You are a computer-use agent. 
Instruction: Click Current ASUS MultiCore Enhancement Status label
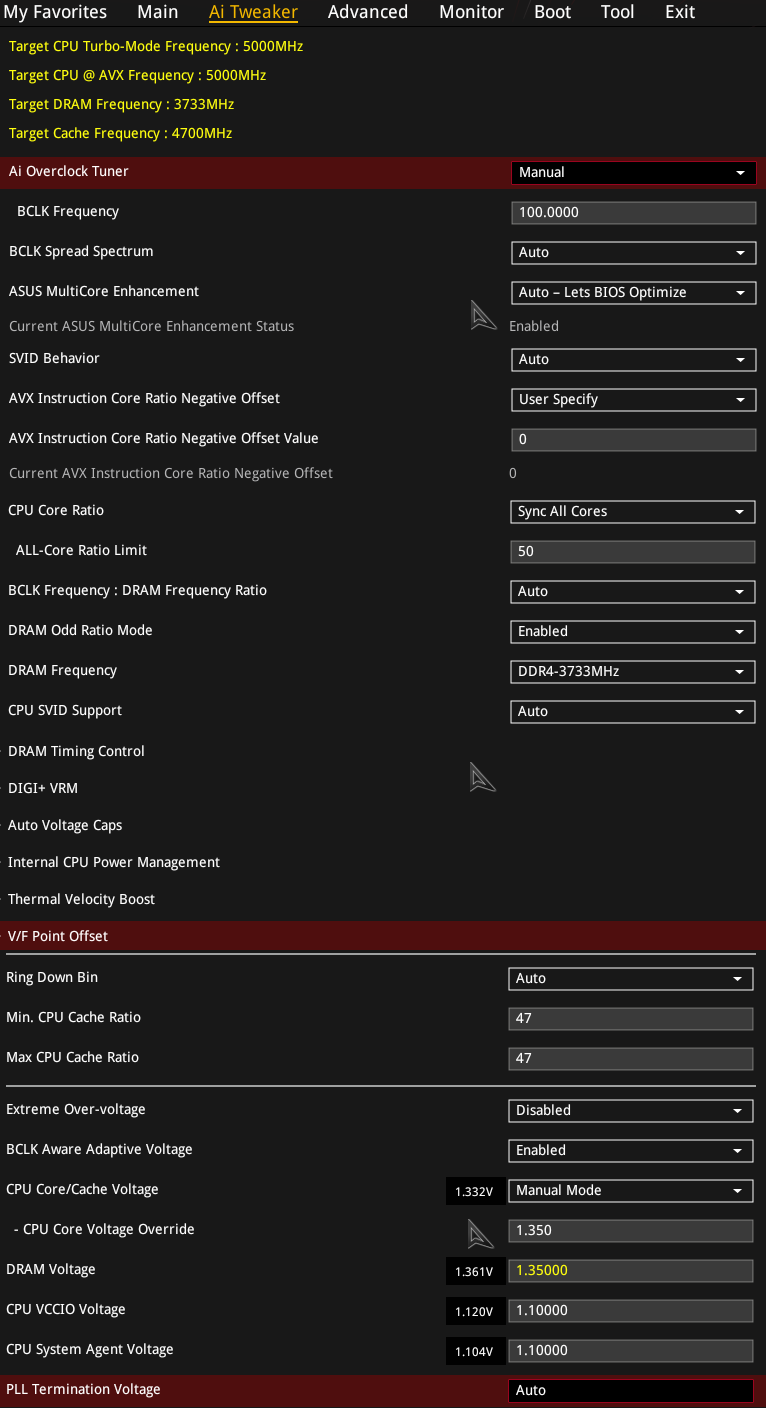(x=151, y=326)
